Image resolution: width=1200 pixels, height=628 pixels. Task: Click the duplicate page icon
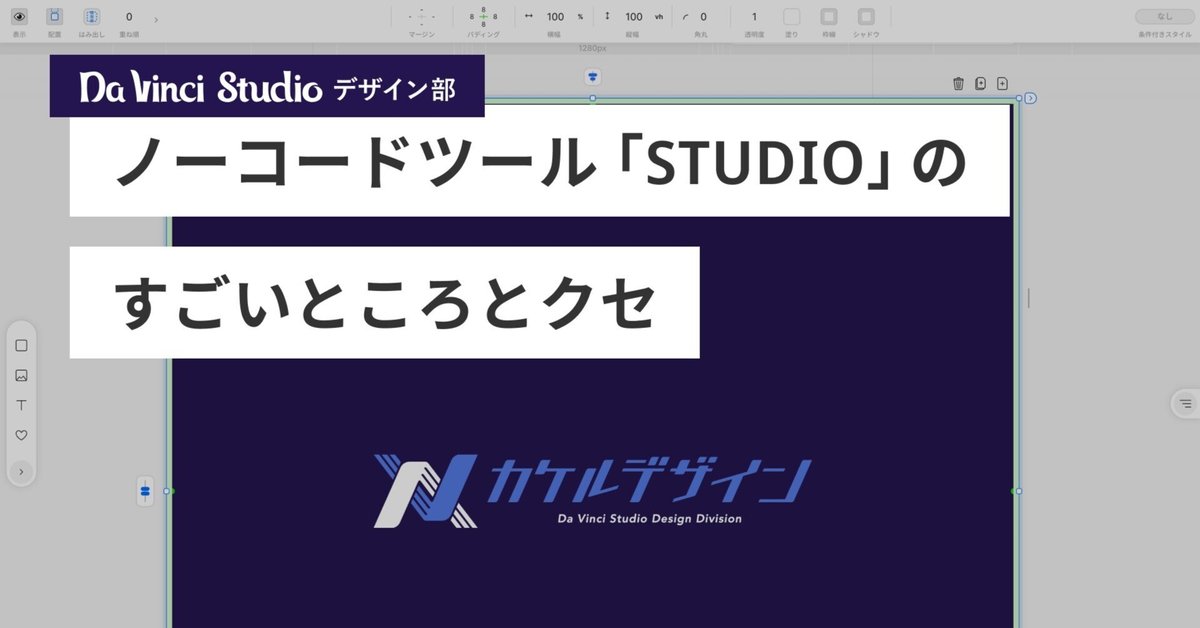tap(980, 84)
